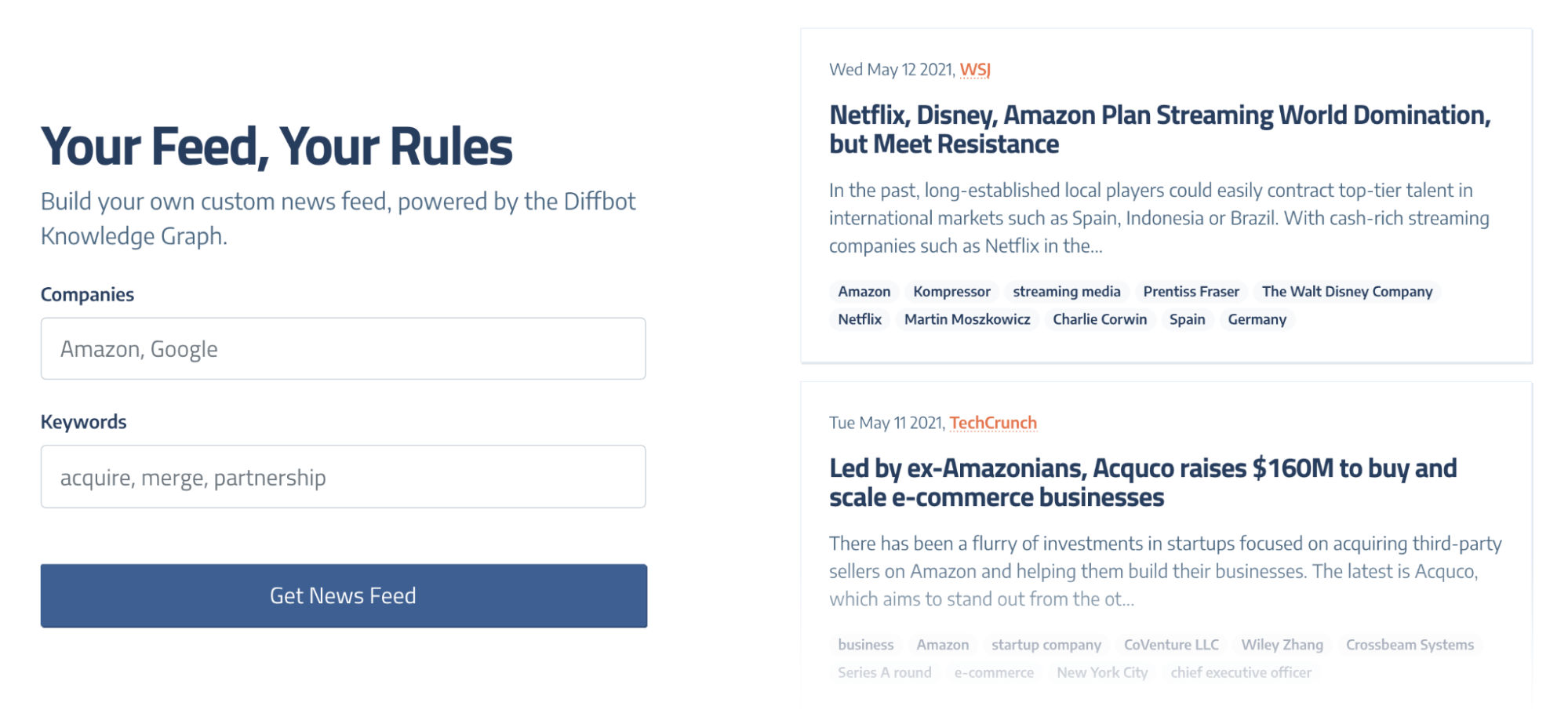The height and width of the screenshot is (717, 1568).
Task: Select the Germany tag
Action: click(1257, 319)
